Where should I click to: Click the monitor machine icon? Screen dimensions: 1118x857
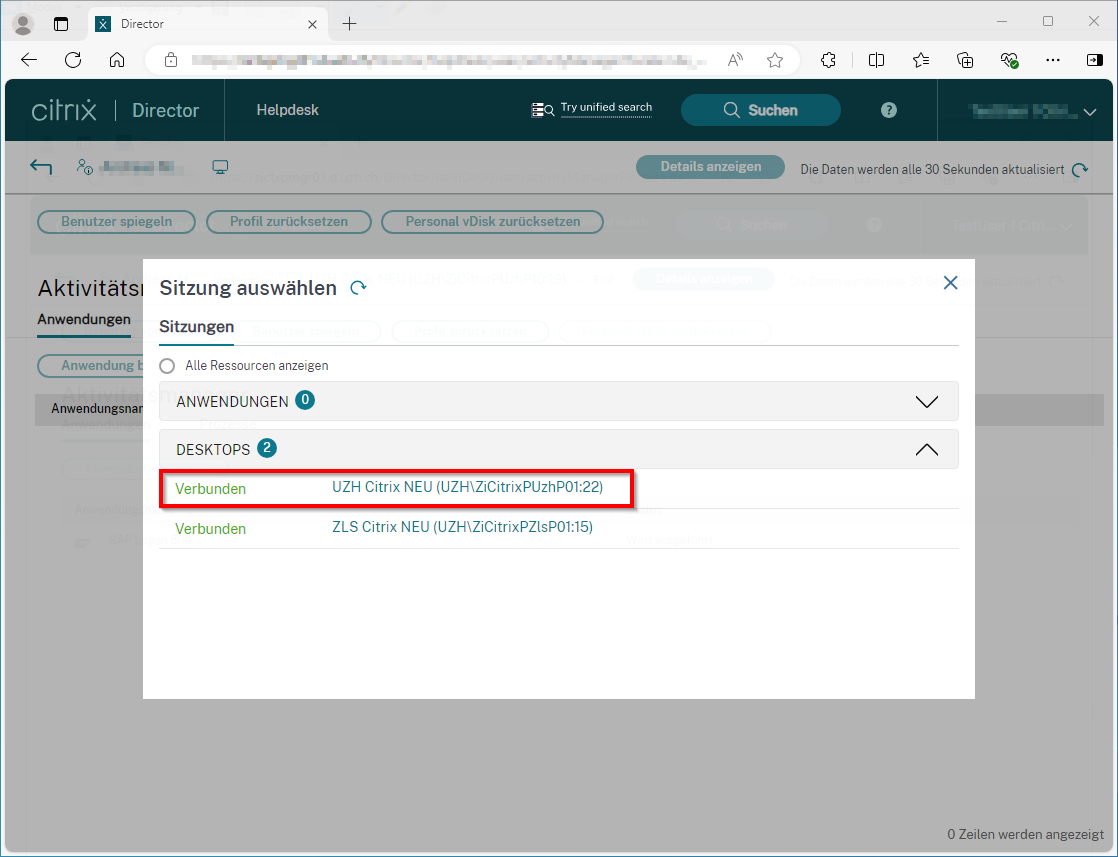tap(221, 167)
